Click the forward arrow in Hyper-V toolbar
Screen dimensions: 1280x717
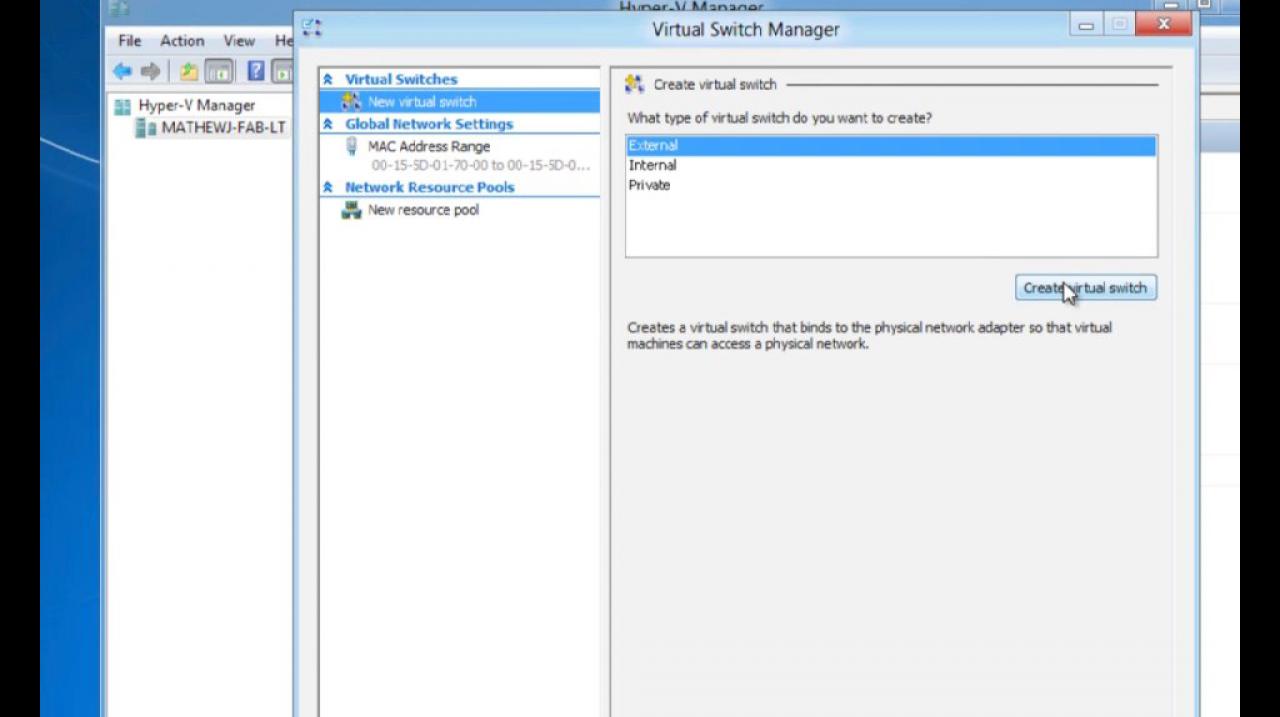tap(151, 71)
